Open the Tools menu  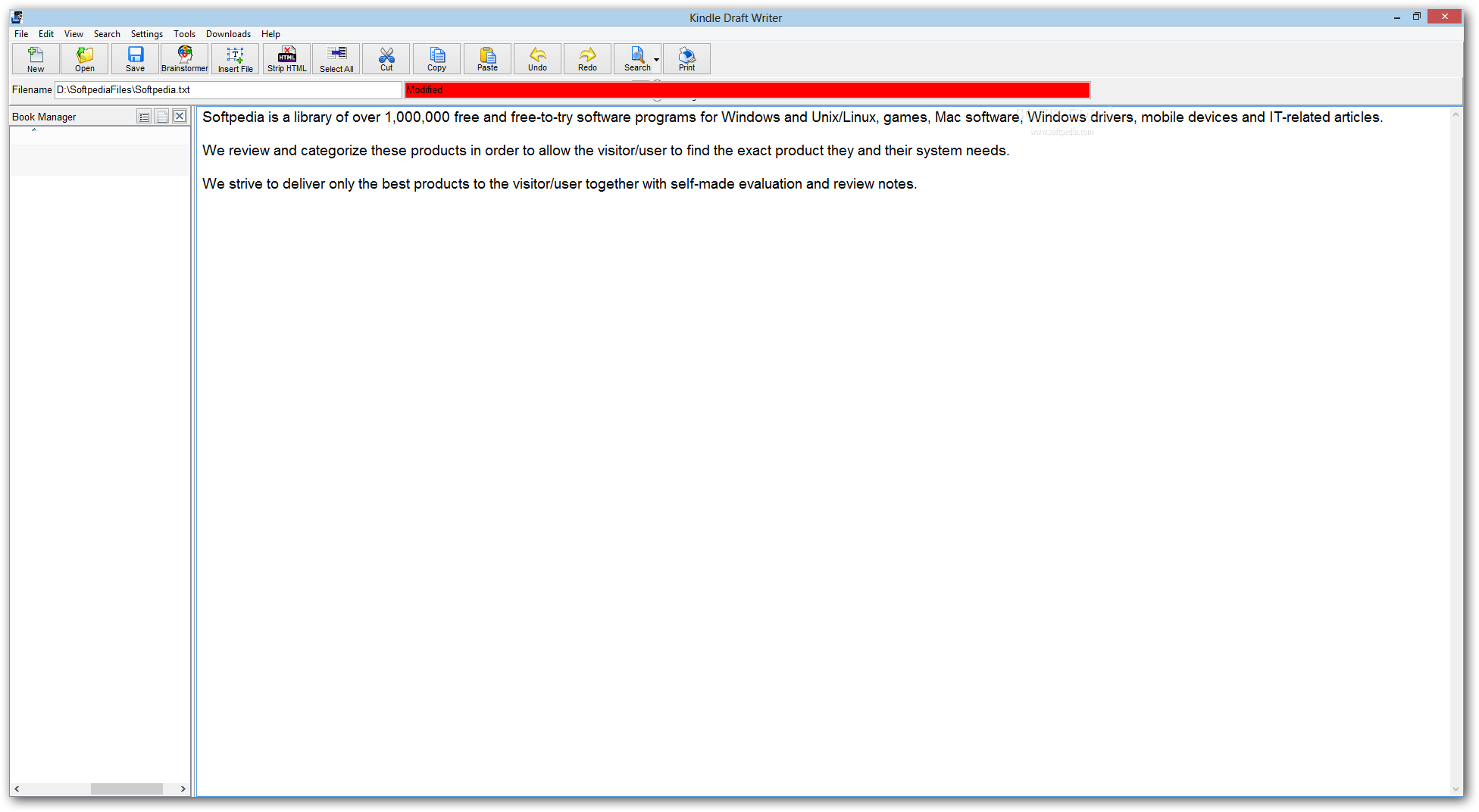(x=184, y=34)
